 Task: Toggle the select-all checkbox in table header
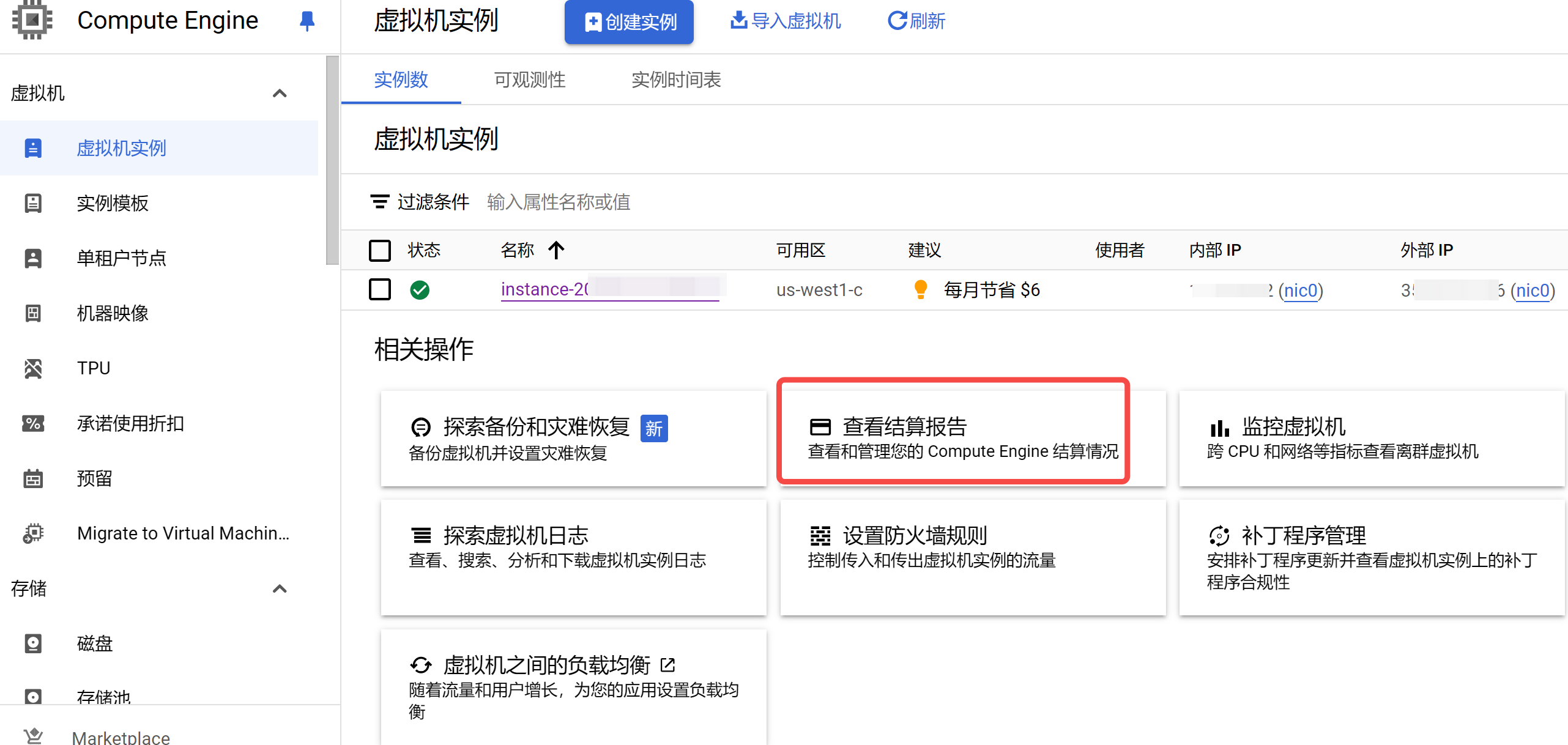point(380,250)
